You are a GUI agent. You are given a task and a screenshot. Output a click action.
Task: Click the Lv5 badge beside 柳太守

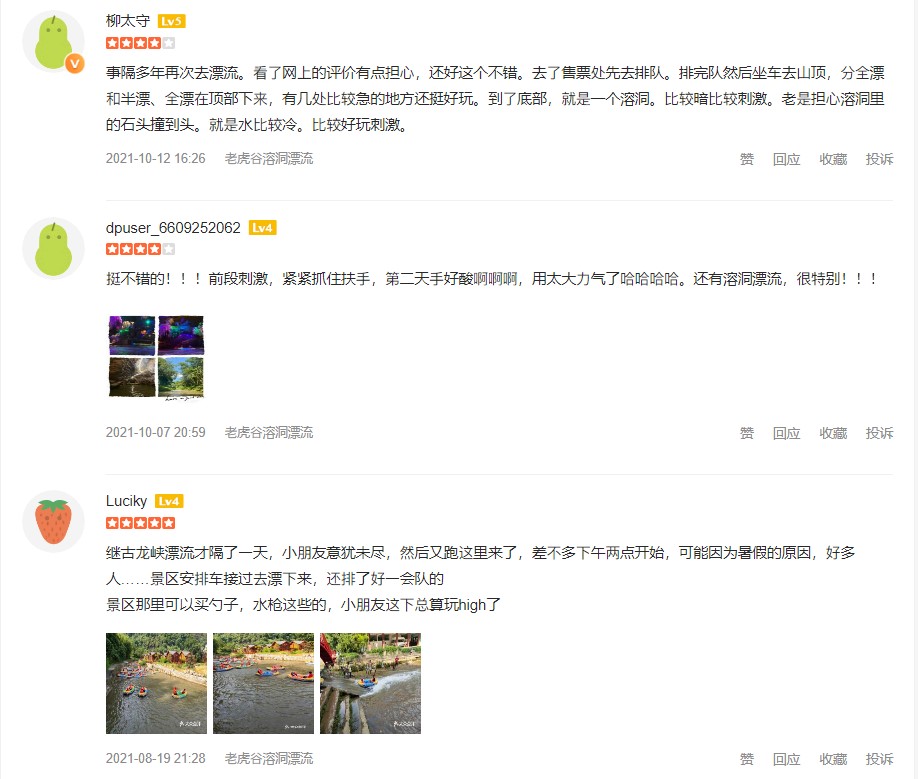pyautogui.click(x=172, y=22)
